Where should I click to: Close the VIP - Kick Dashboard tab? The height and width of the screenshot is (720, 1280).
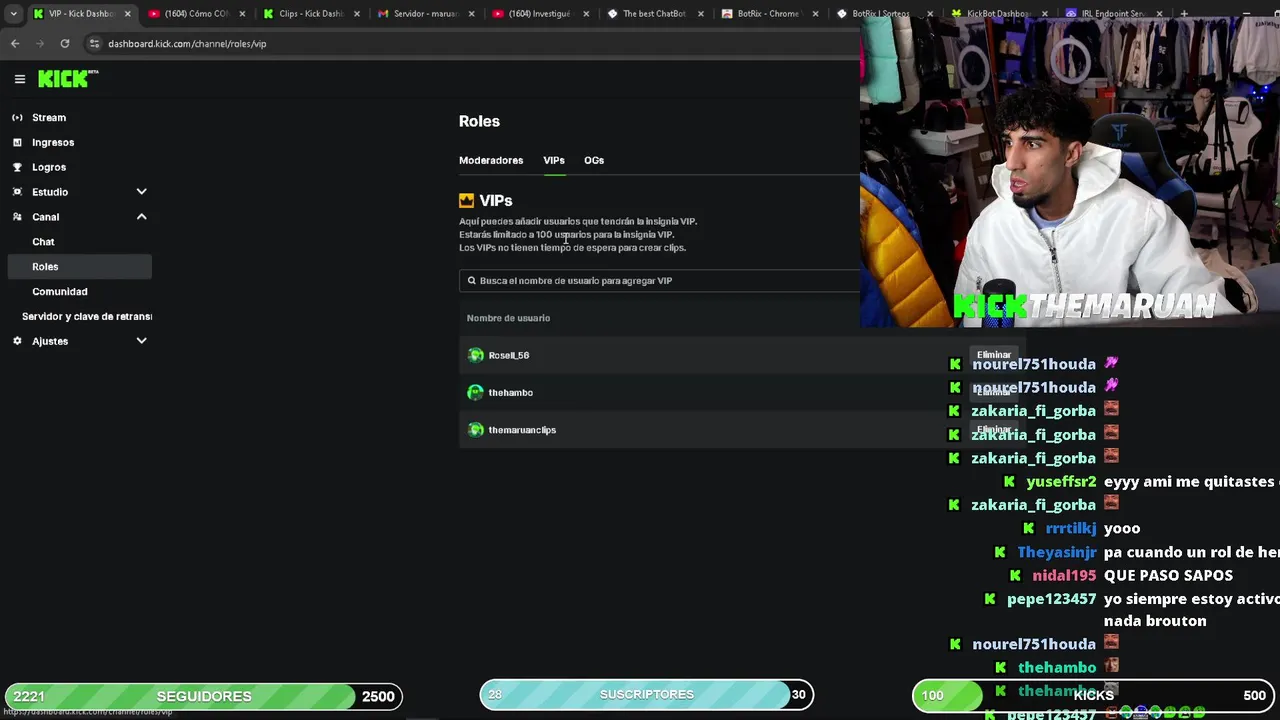coord(127,14)
